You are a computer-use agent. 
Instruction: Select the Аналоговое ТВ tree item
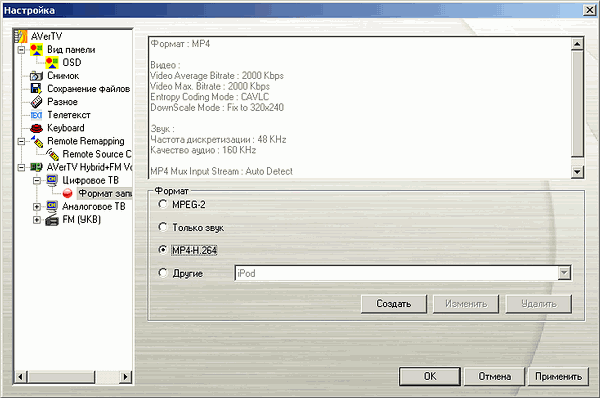[x=94, y=207]
